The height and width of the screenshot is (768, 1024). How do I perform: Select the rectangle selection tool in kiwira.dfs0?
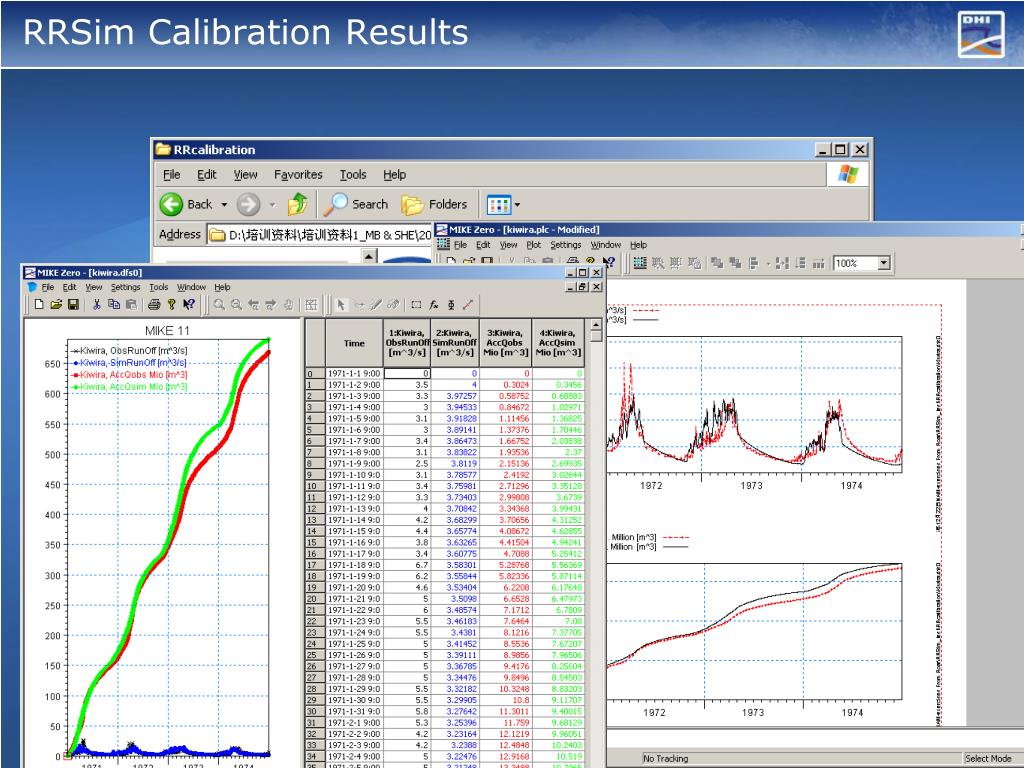point(416,304)
